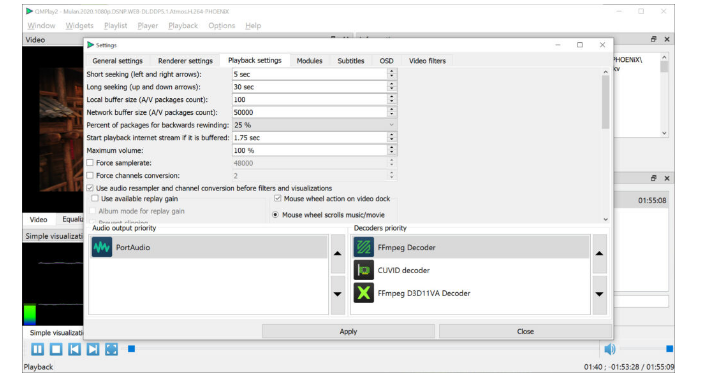Decrease Maximum volume with the down arrow

[391, 153]
